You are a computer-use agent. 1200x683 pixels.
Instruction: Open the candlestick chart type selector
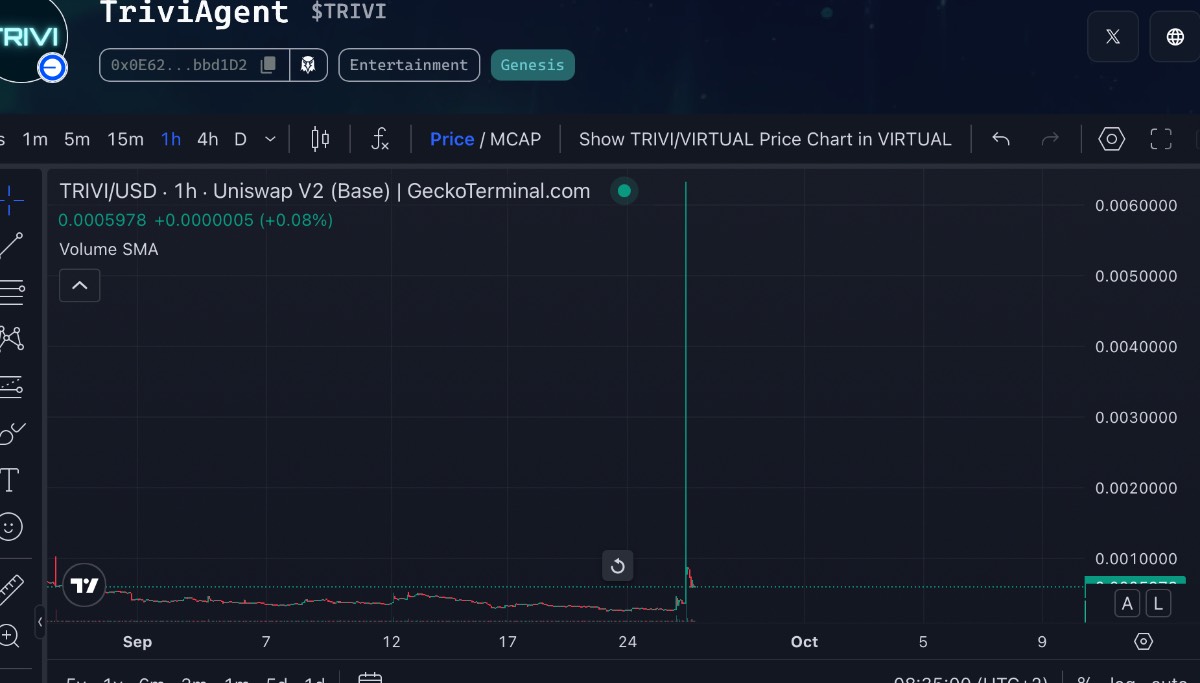(320, 139)
